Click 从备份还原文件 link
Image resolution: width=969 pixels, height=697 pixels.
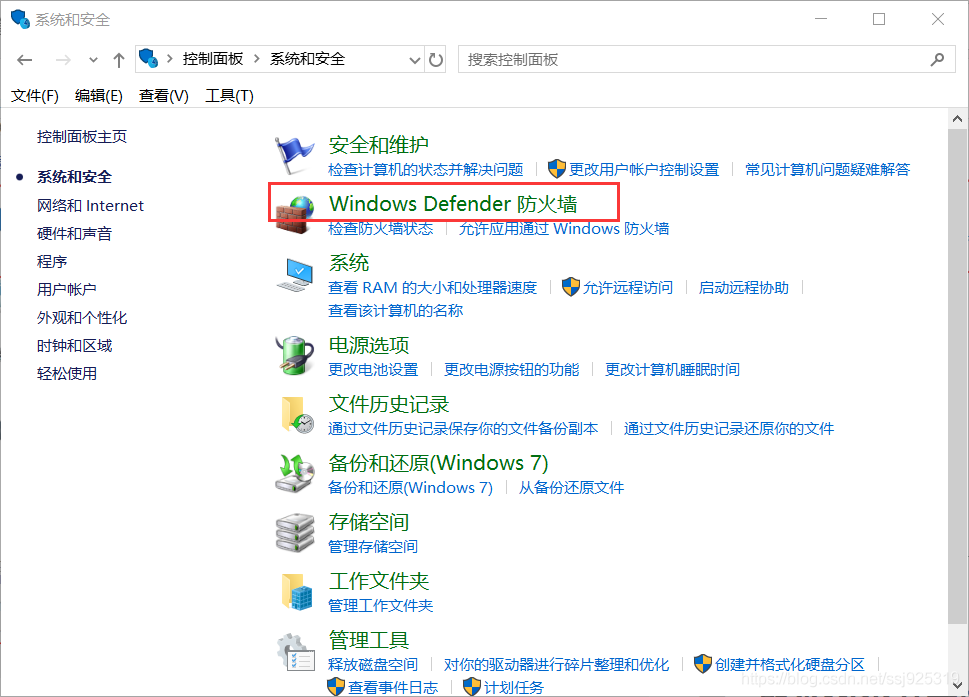571,488
